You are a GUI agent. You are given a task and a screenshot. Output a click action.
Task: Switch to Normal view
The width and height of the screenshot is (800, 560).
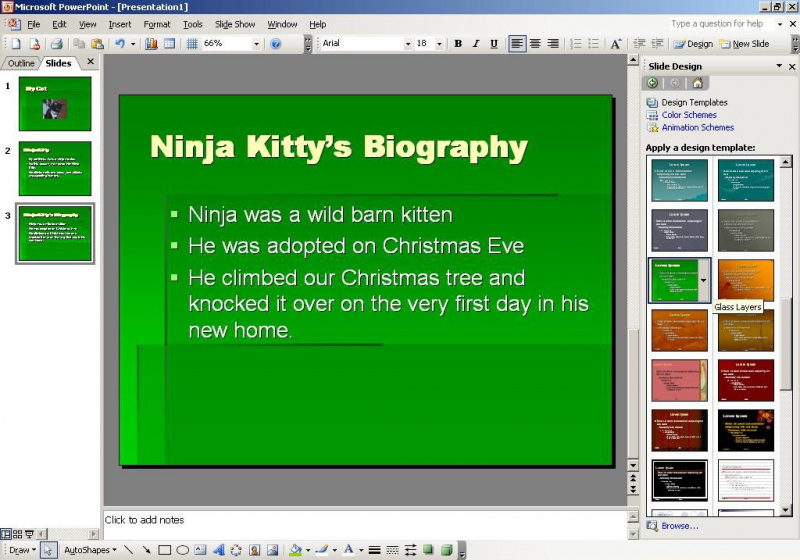(x=6, y=534)
